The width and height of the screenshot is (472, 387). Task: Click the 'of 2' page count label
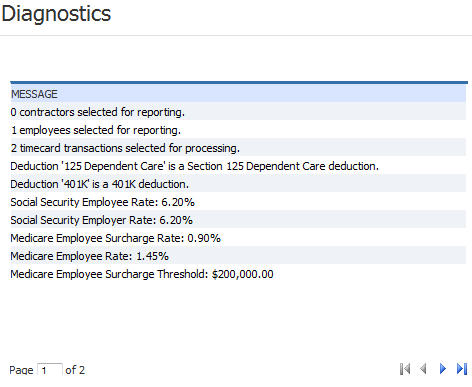[75, 370]
